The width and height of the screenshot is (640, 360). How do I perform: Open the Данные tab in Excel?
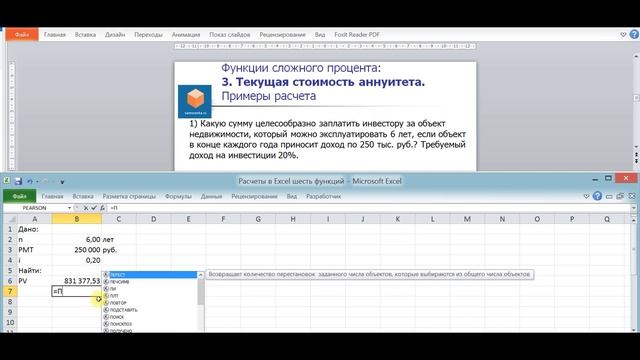(x=211, y=196)
